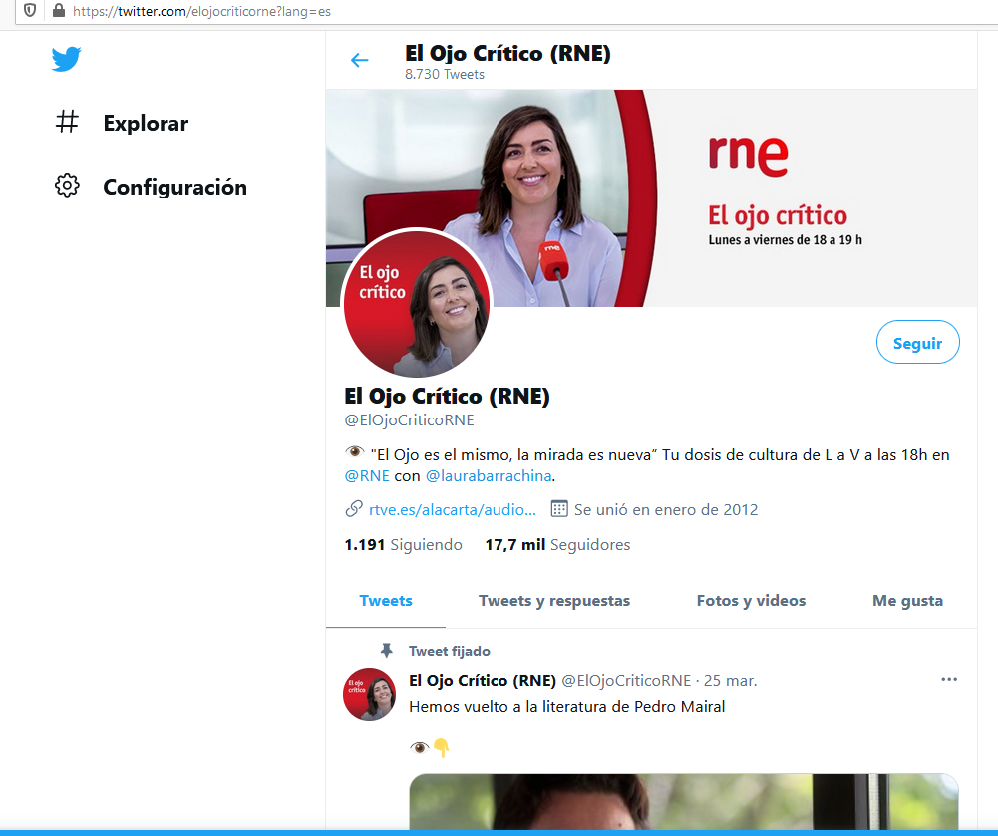This screenshot has width=998, height=836.
Task: Open Configuración gear icon
Action: [x=67, y=185]
